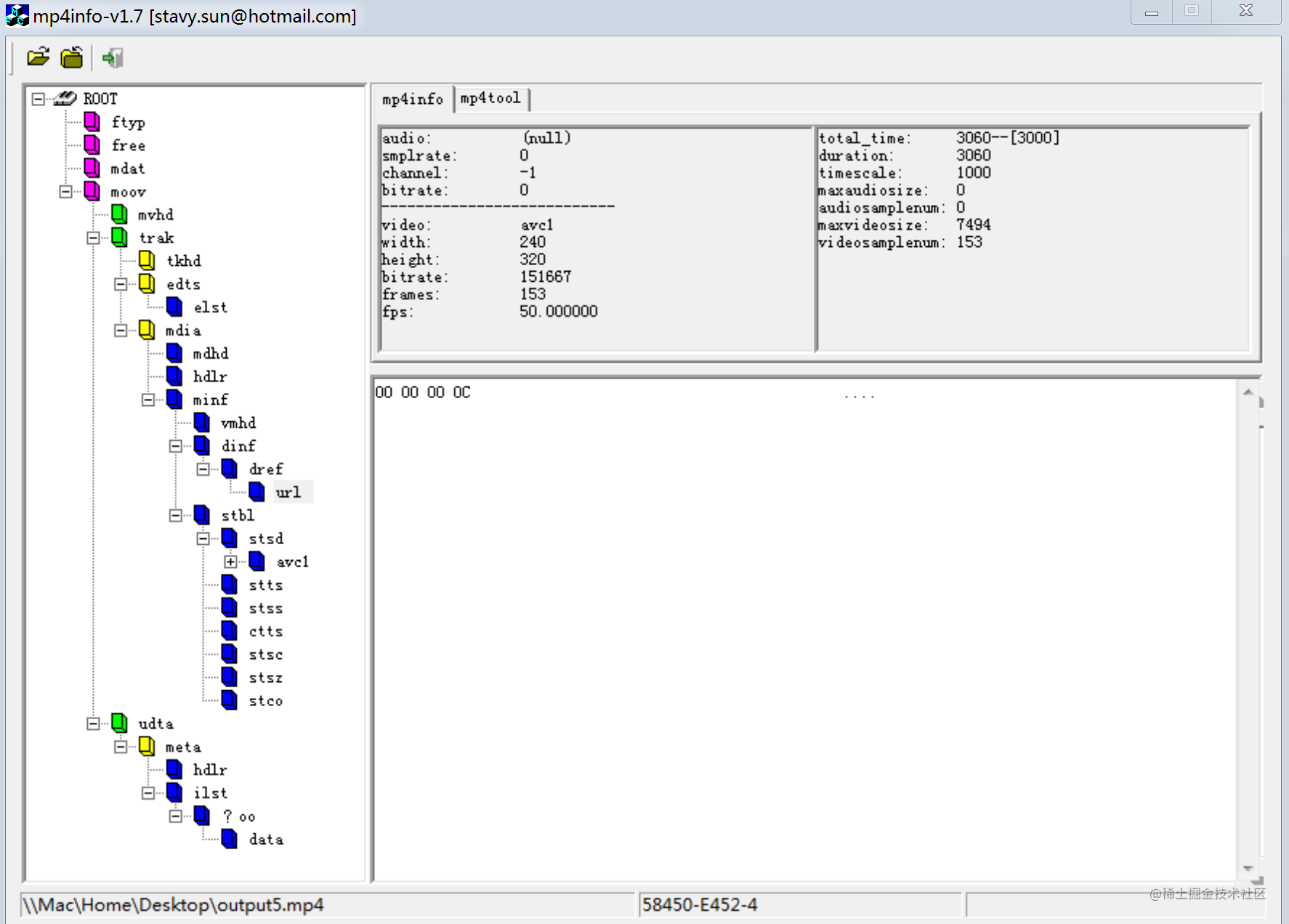Select the hdlr label under mdia
This screenshot has width=1289, height=924.
(210, 377)
